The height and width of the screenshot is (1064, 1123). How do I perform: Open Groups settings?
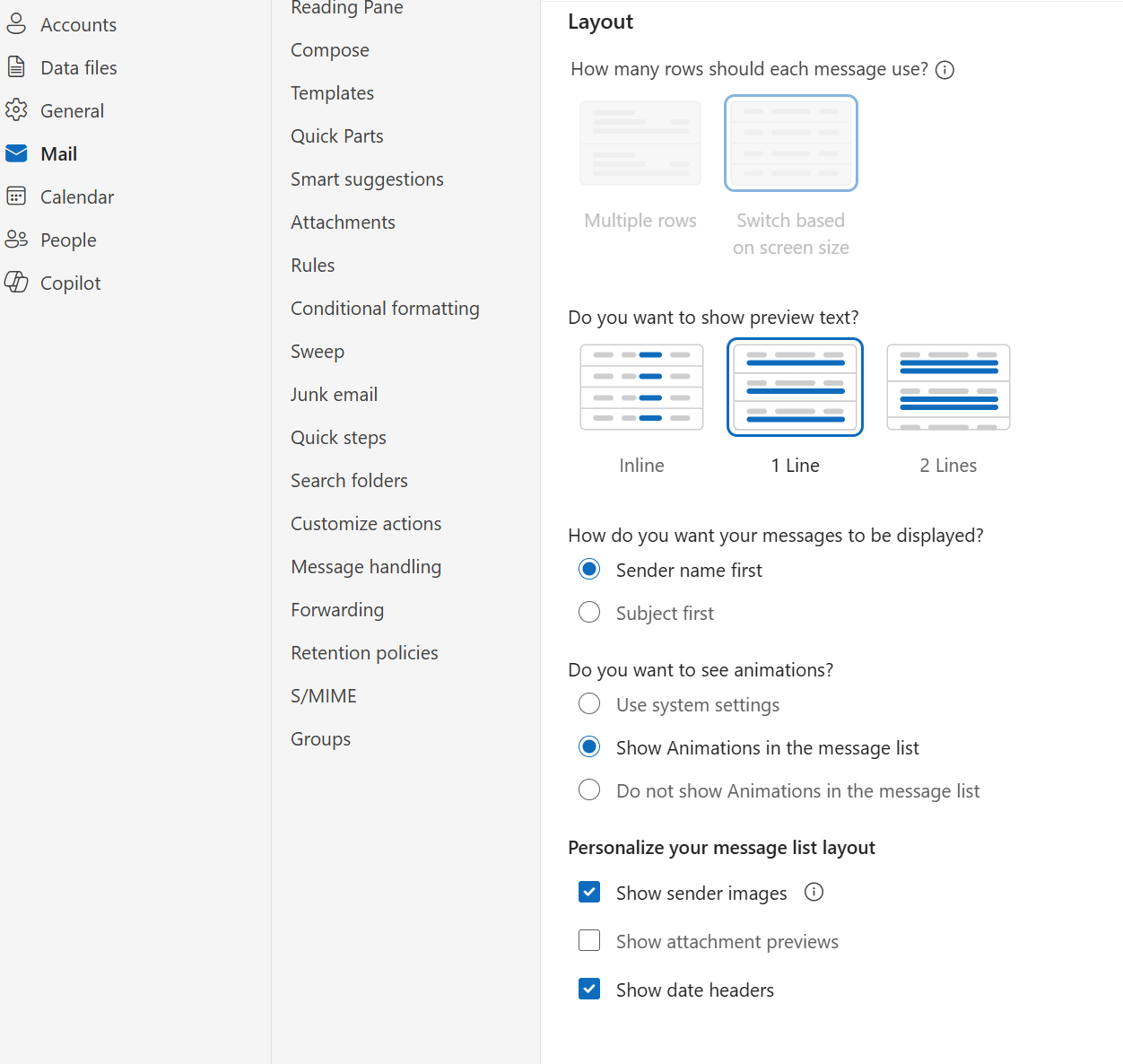(320, 739)
